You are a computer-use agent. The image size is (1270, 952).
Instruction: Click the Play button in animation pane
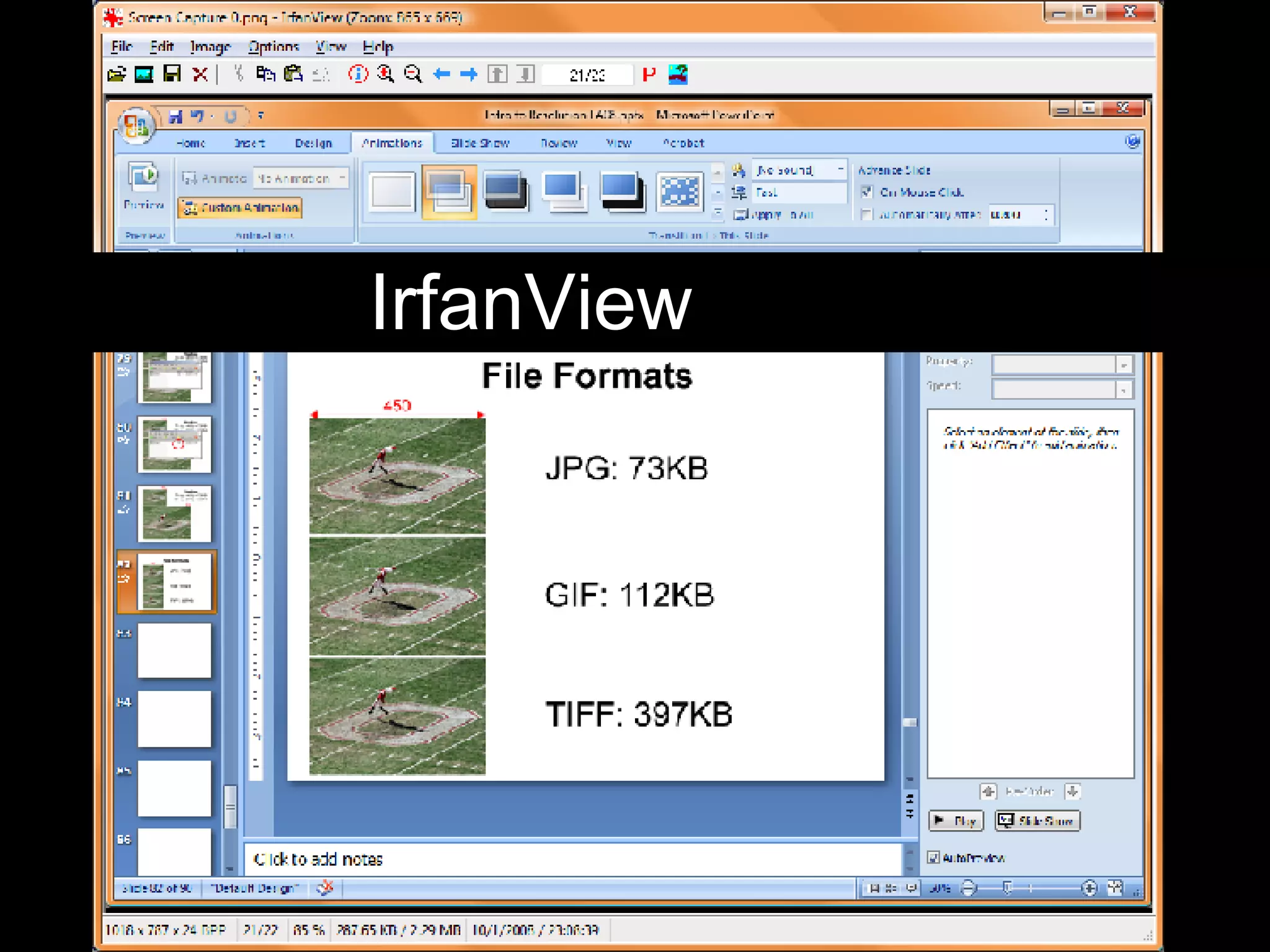[x=956, y=821]
